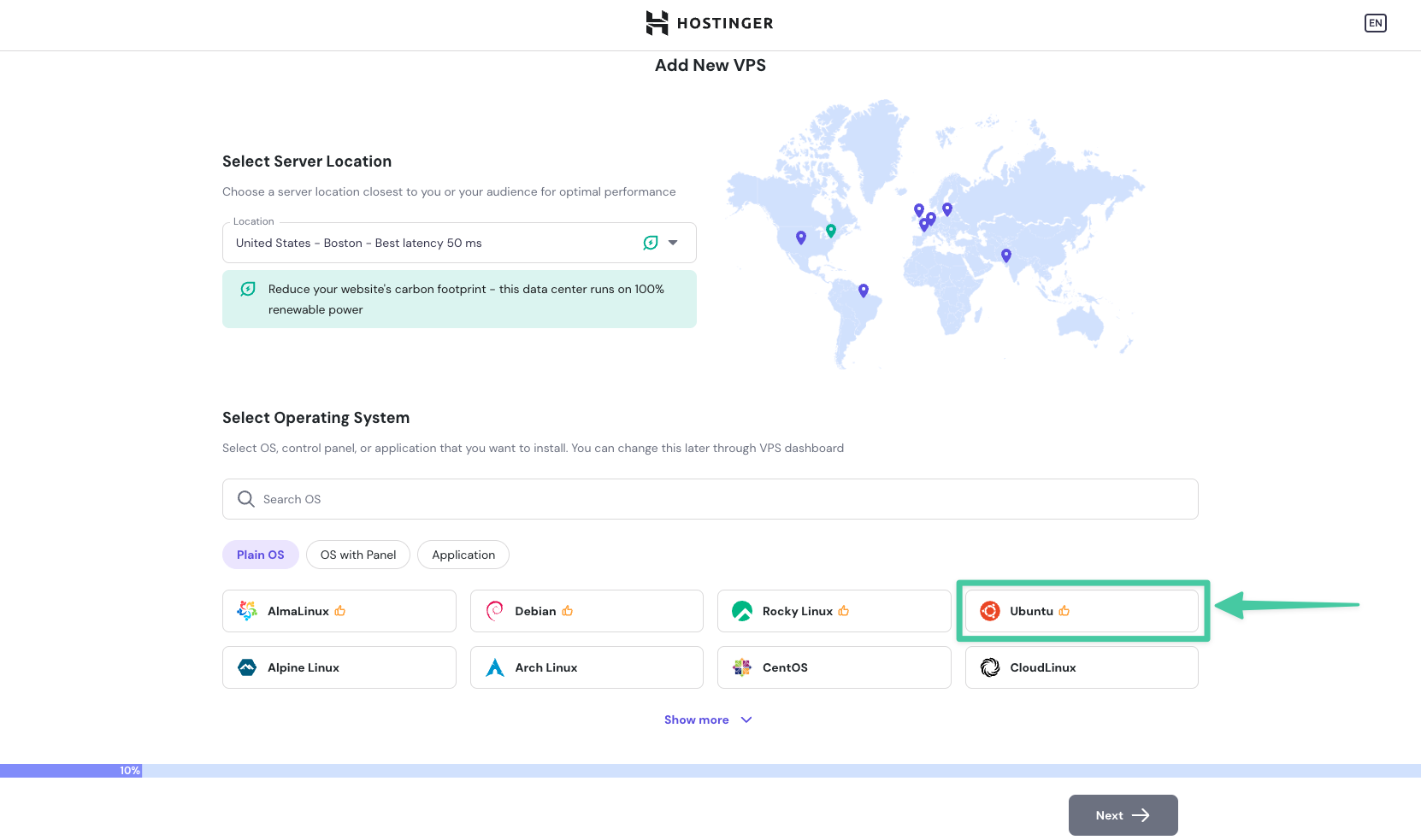Select the Arch Linux OS card

tap(587, 667)
